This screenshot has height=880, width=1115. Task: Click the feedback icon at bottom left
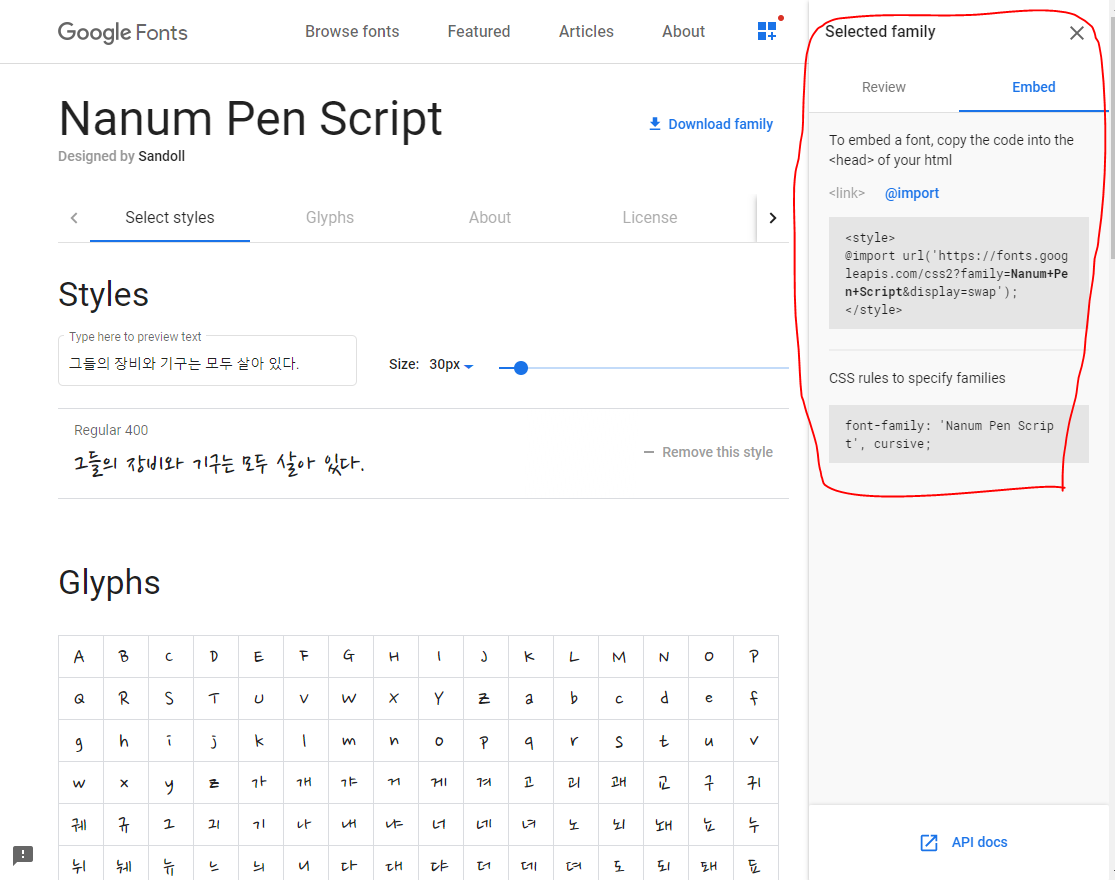click(x=23, y=854)
